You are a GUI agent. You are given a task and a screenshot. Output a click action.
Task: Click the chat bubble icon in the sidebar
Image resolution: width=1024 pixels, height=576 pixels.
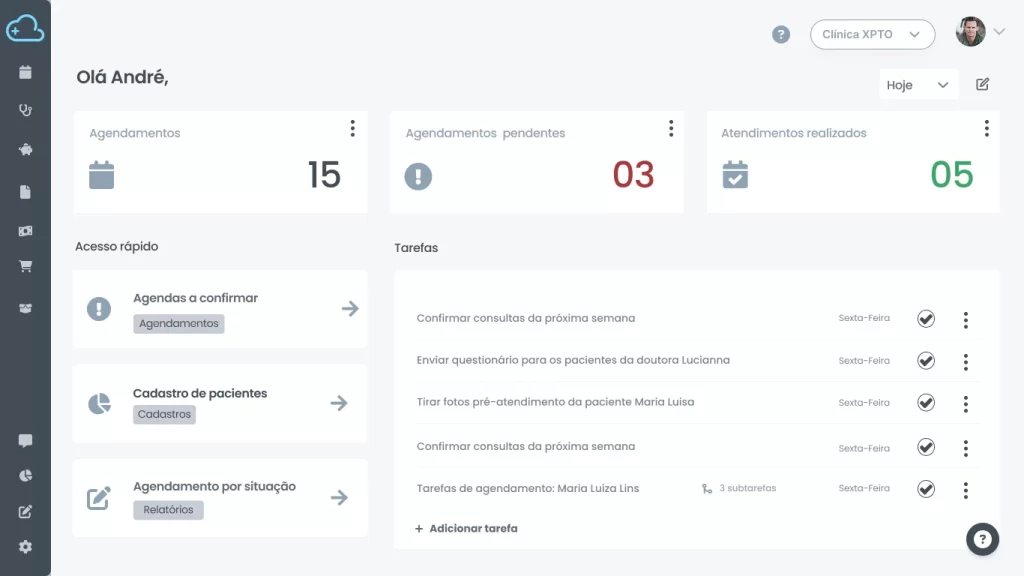click(23, 440)
